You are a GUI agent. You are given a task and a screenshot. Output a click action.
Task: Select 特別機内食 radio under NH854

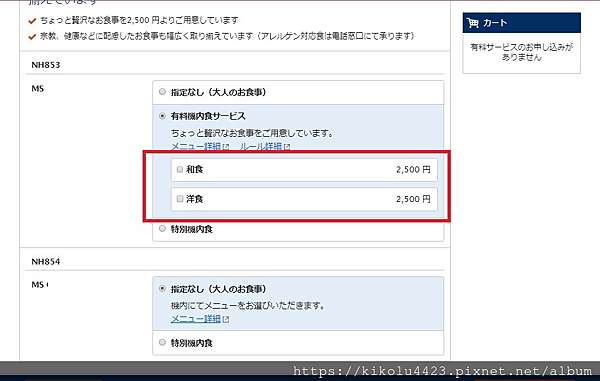point(162,342)
